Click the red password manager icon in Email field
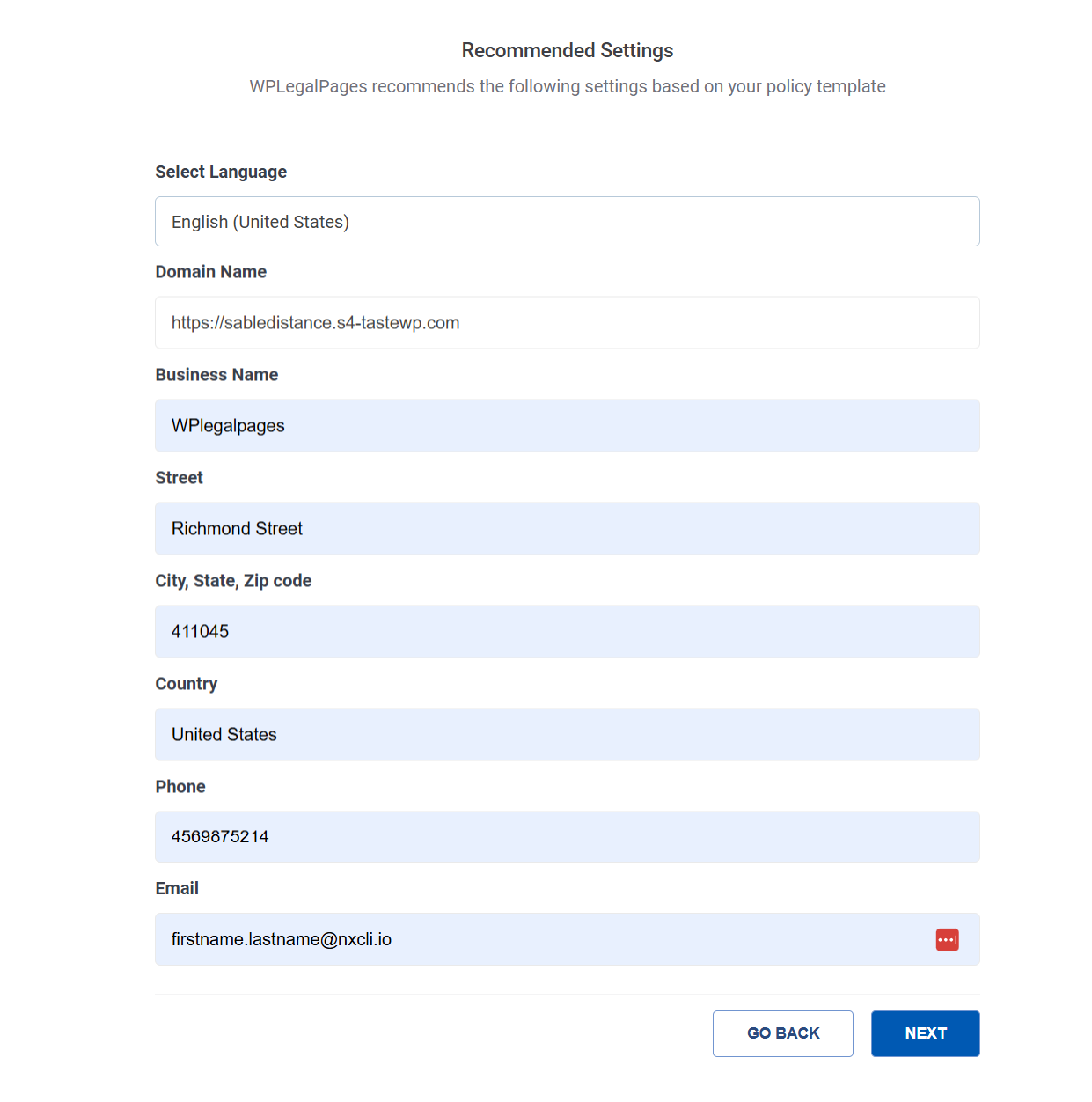This screenshot has height=1102, width=1092. (947, 940)
